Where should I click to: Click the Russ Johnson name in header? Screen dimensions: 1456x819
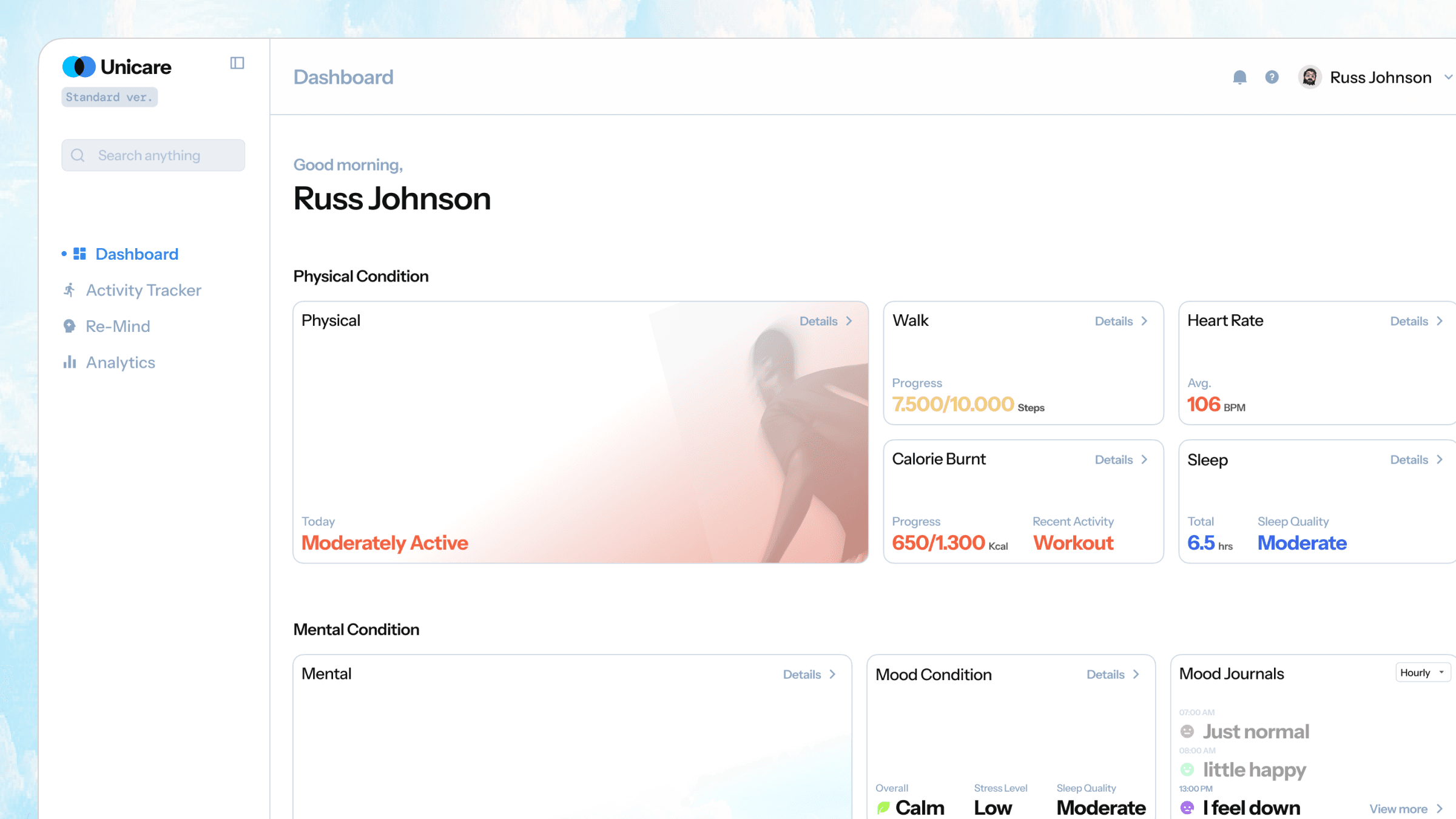1381,78
